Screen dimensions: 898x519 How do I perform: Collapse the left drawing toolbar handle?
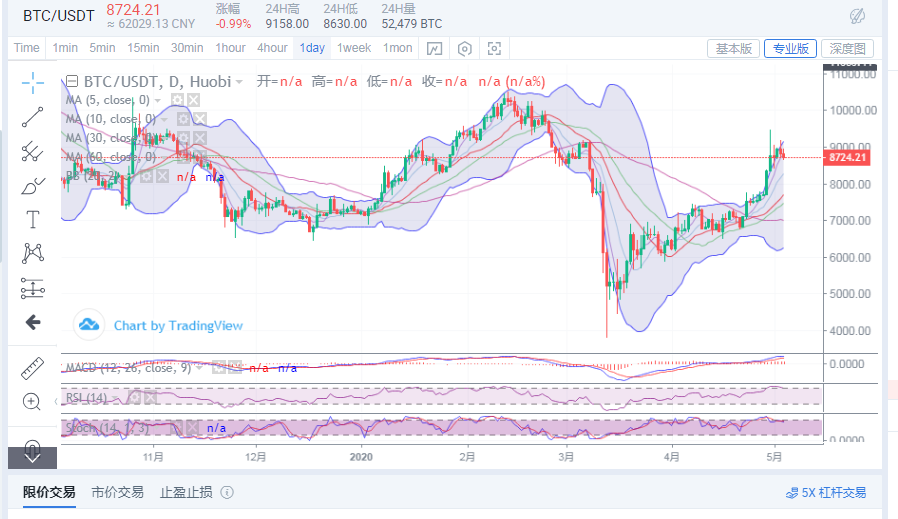(x=56, y=402)
